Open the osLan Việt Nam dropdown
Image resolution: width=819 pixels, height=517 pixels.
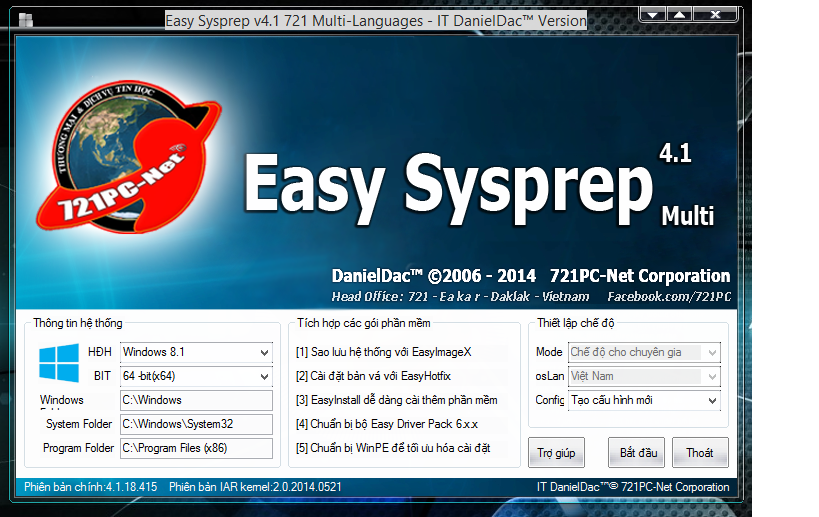644,377
